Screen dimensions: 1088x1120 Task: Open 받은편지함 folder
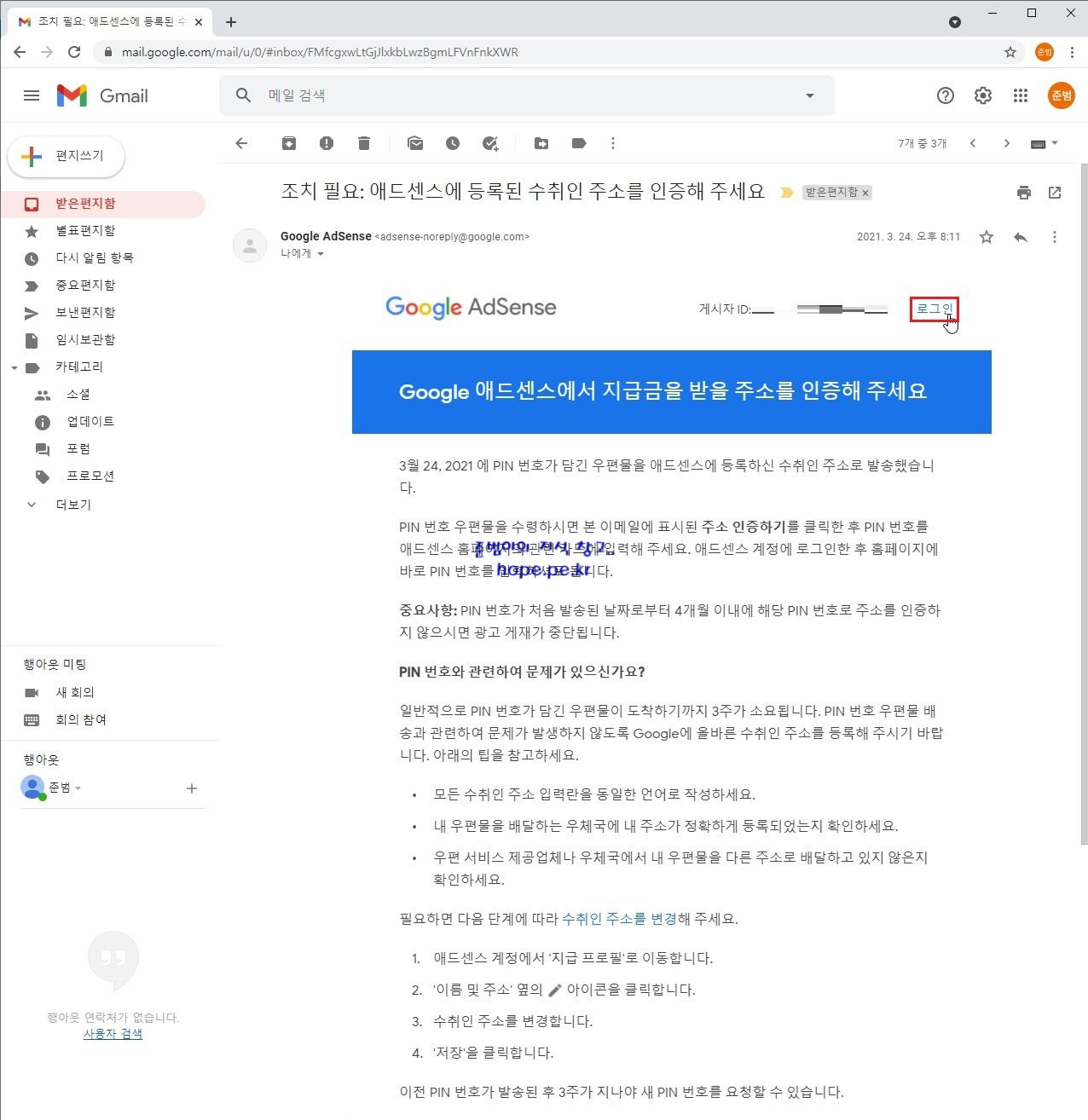(102, 204)
